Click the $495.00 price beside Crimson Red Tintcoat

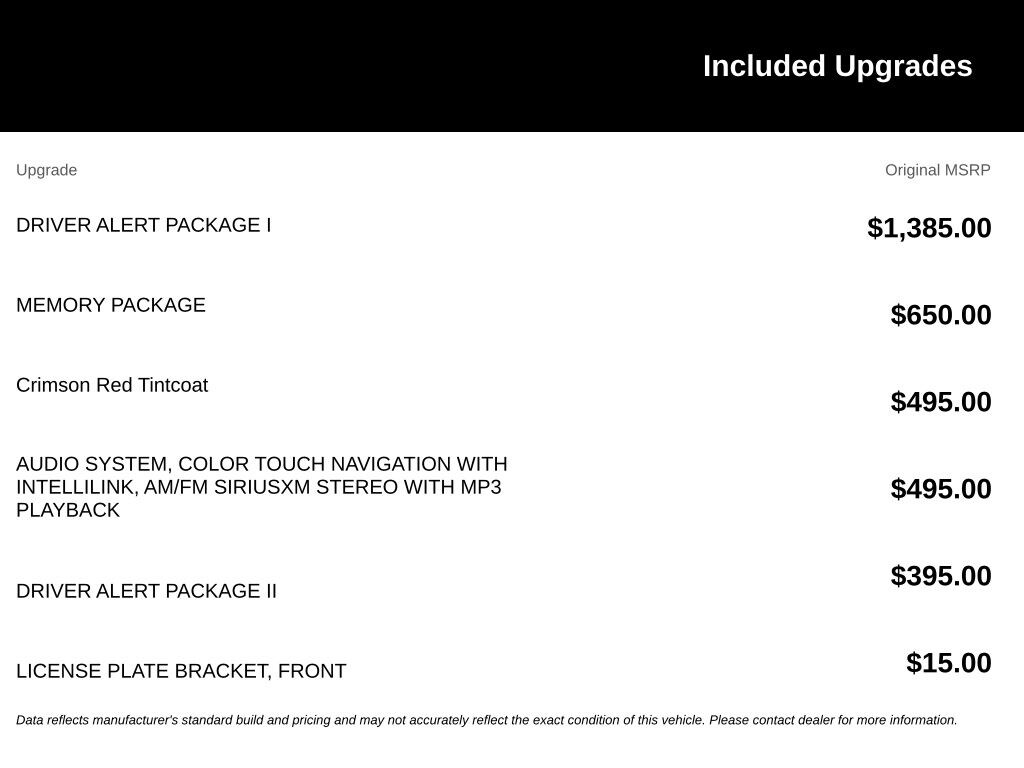(940, 402)
